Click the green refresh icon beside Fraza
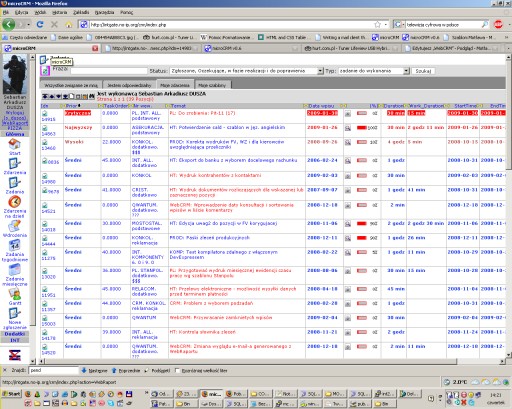Screen dimensions: 512x409 coord(45,70)
